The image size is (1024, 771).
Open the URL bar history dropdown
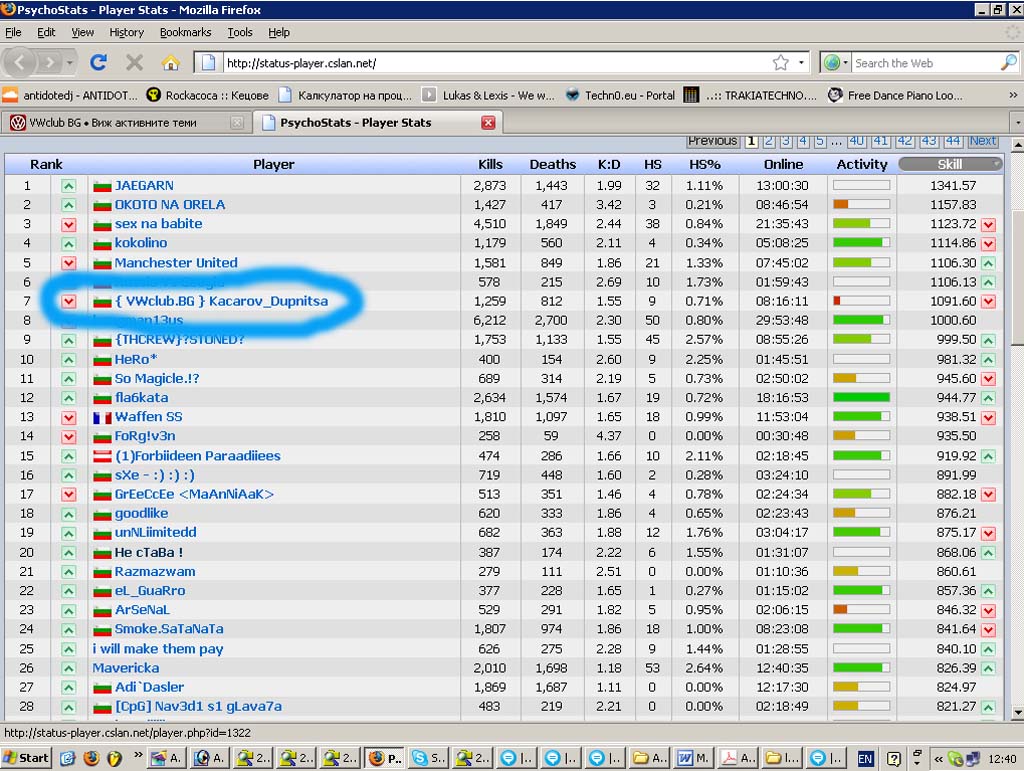801,63
